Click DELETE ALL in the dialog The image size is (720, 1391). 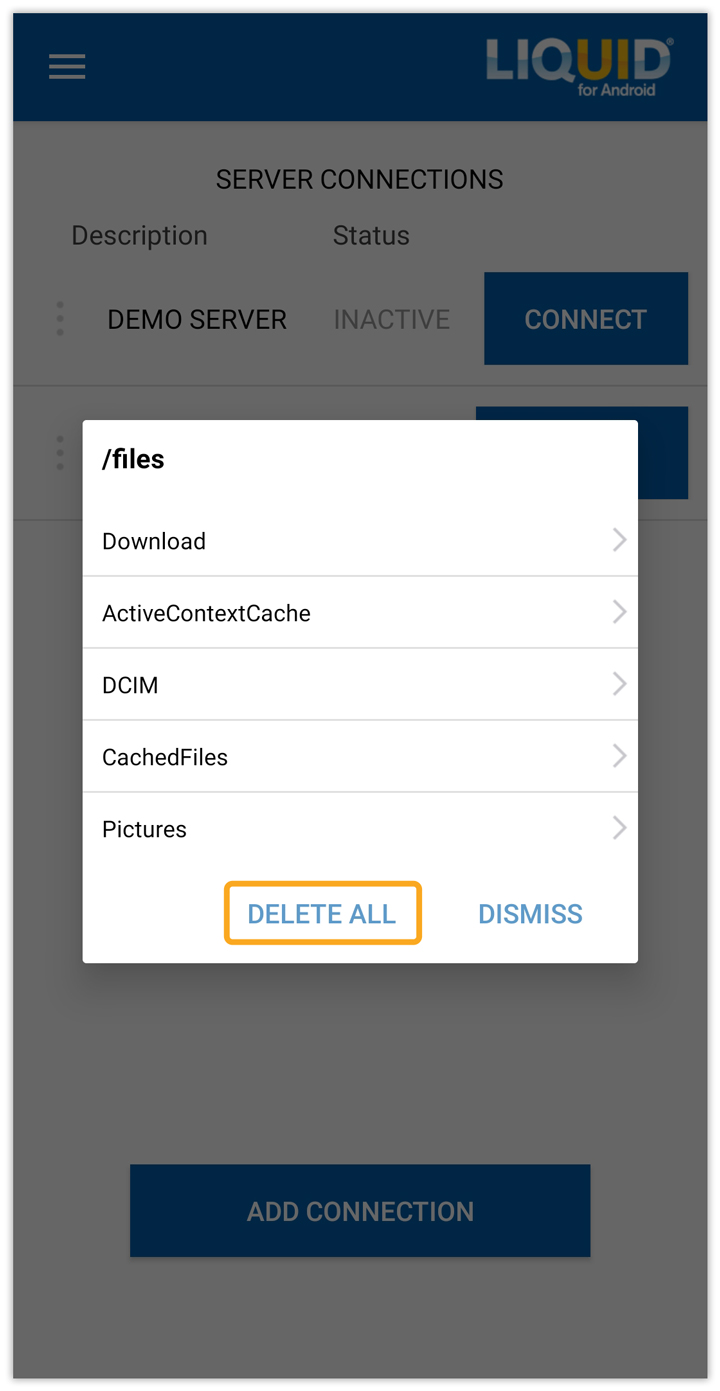pyautogui.click(x=322, y=913)
